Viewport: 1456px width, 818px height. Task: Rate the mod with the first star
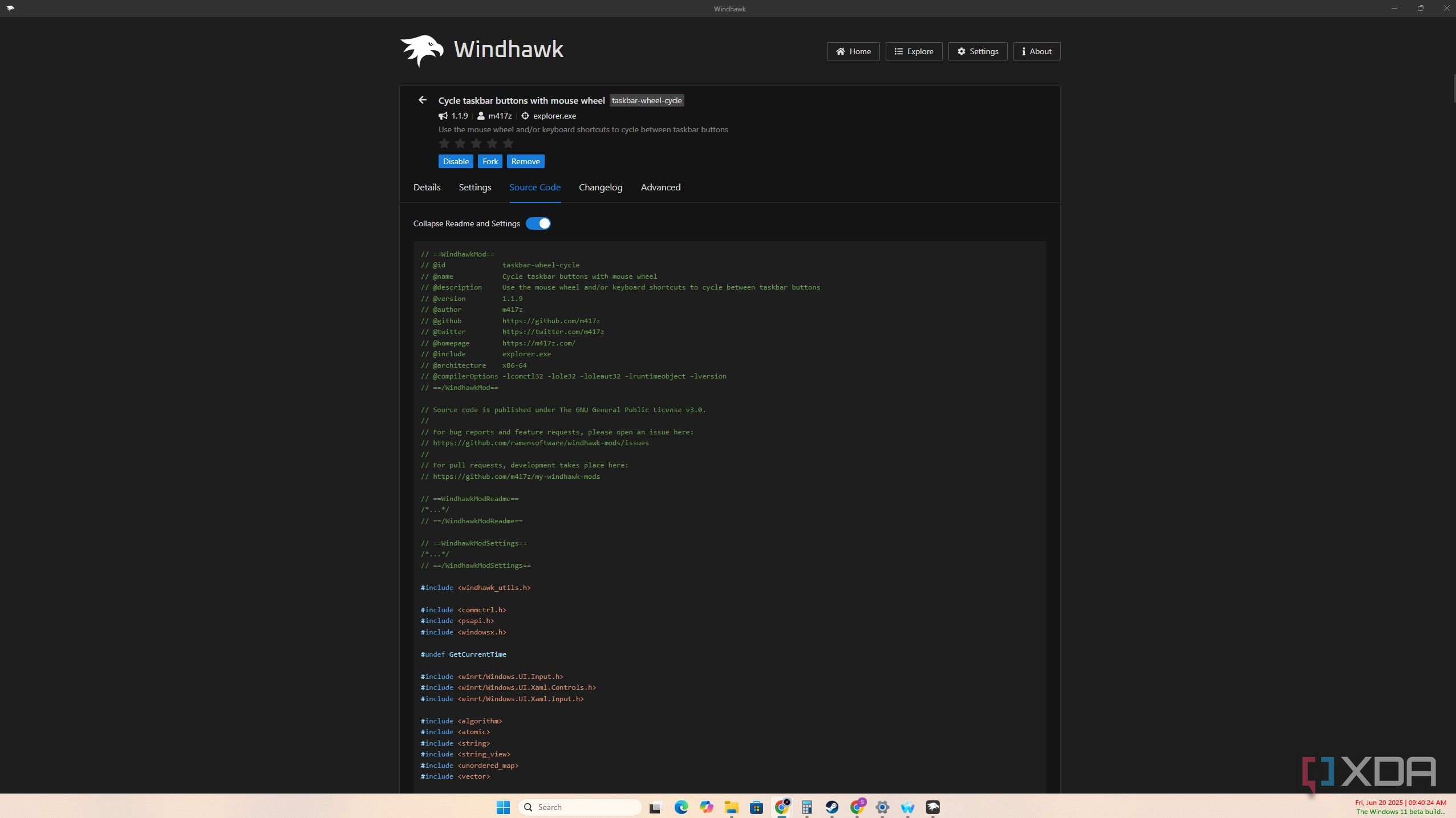click(444, 143)
